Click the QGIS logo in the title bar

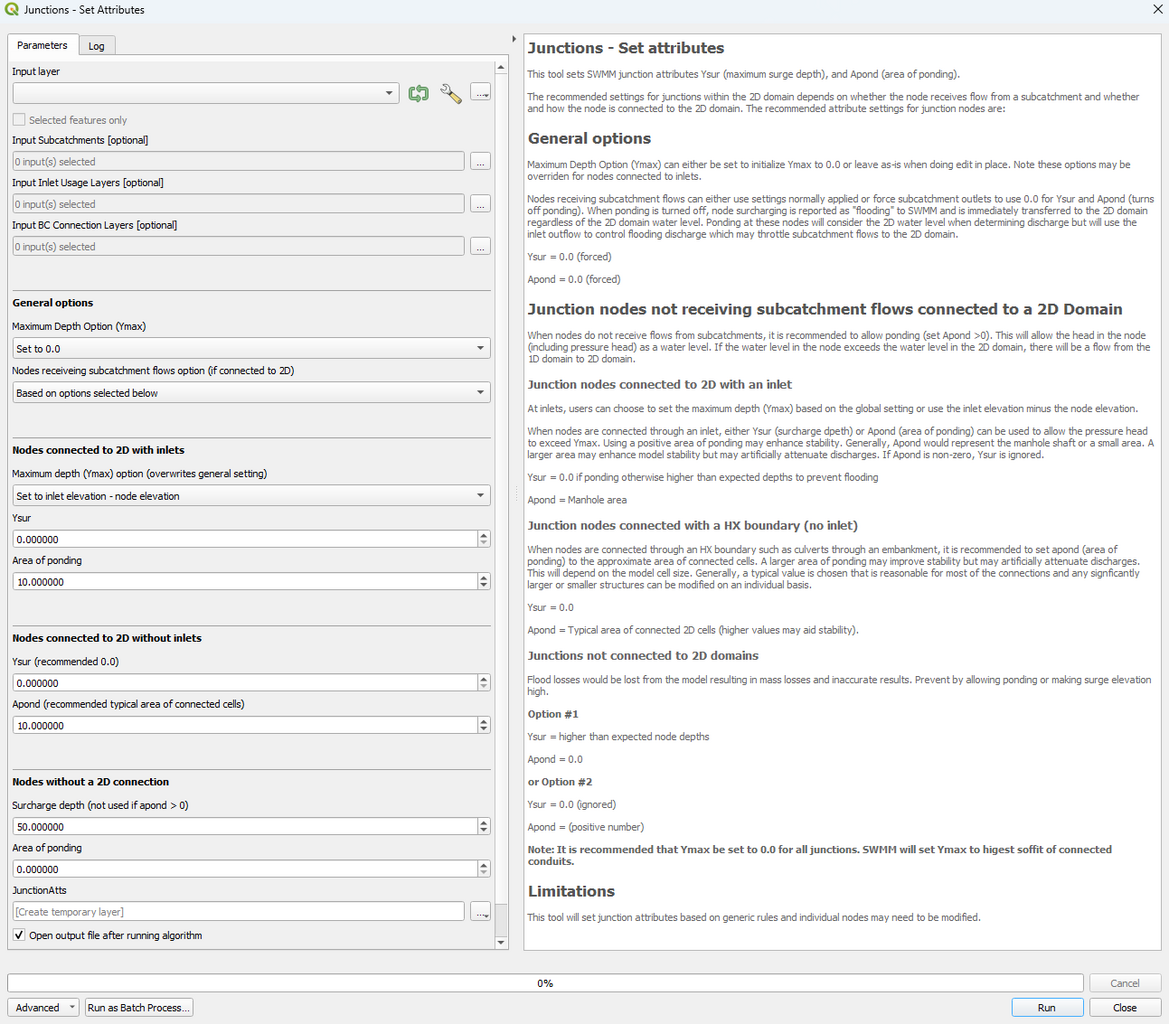[x=11, y=10]
